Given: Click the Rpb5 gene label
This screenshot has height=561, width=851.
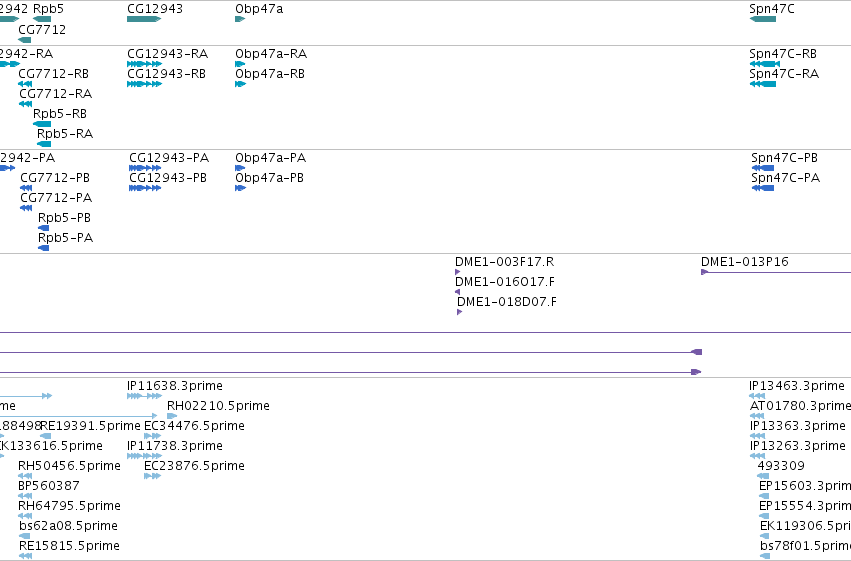Looking at the screenshot, I should (48, 9).
